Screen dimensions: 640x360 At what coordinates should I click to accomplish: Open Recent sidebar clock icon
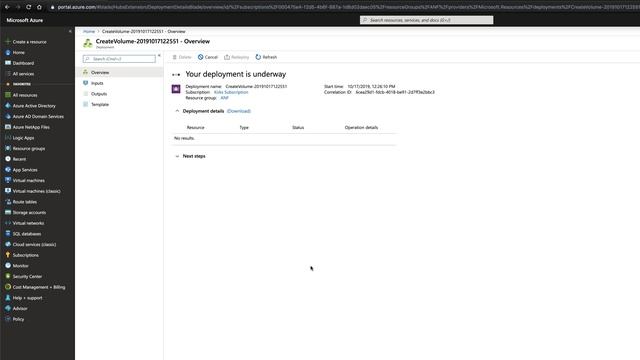coord(8,159)
